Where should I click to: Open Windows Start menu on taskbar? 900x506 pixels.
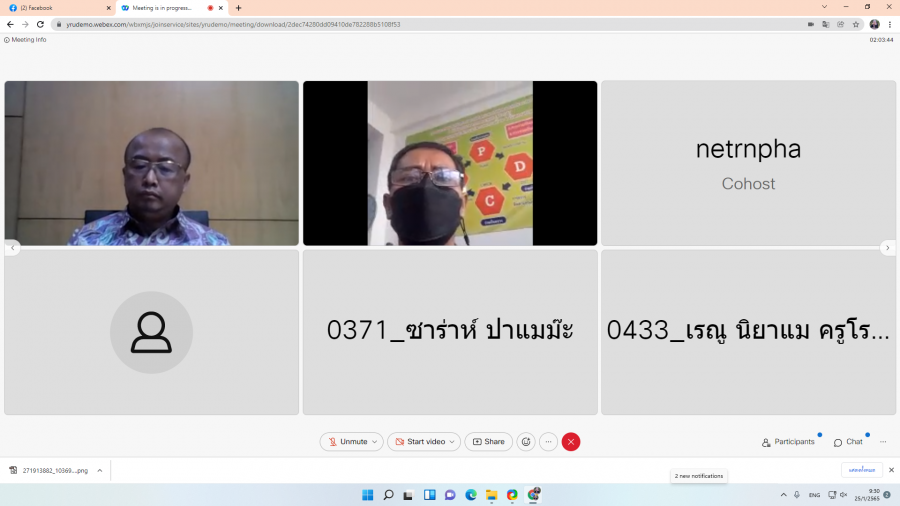click(367, 495)
